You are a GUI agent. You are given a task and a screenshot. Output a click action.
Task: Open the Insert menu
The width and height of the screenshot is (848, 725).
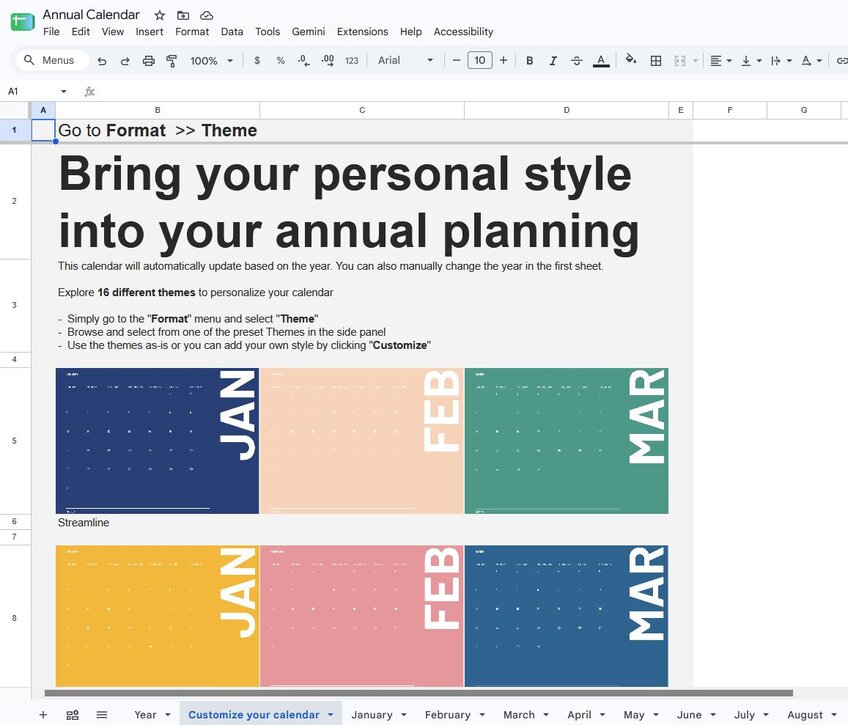[149, 32]
